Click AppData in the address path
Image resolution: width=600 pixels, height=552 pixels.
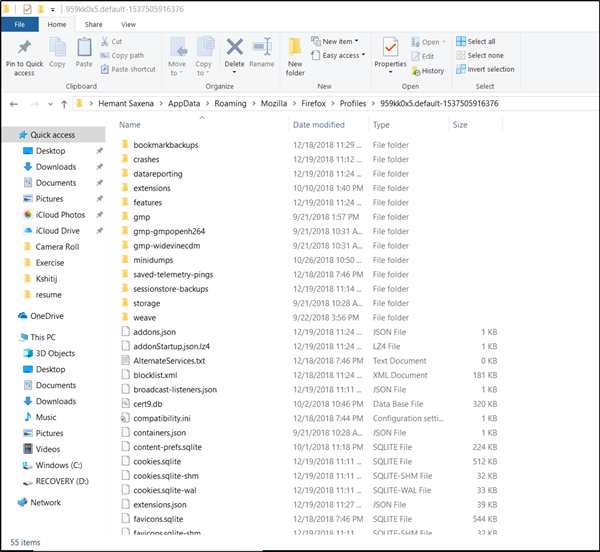coord(184,104)
